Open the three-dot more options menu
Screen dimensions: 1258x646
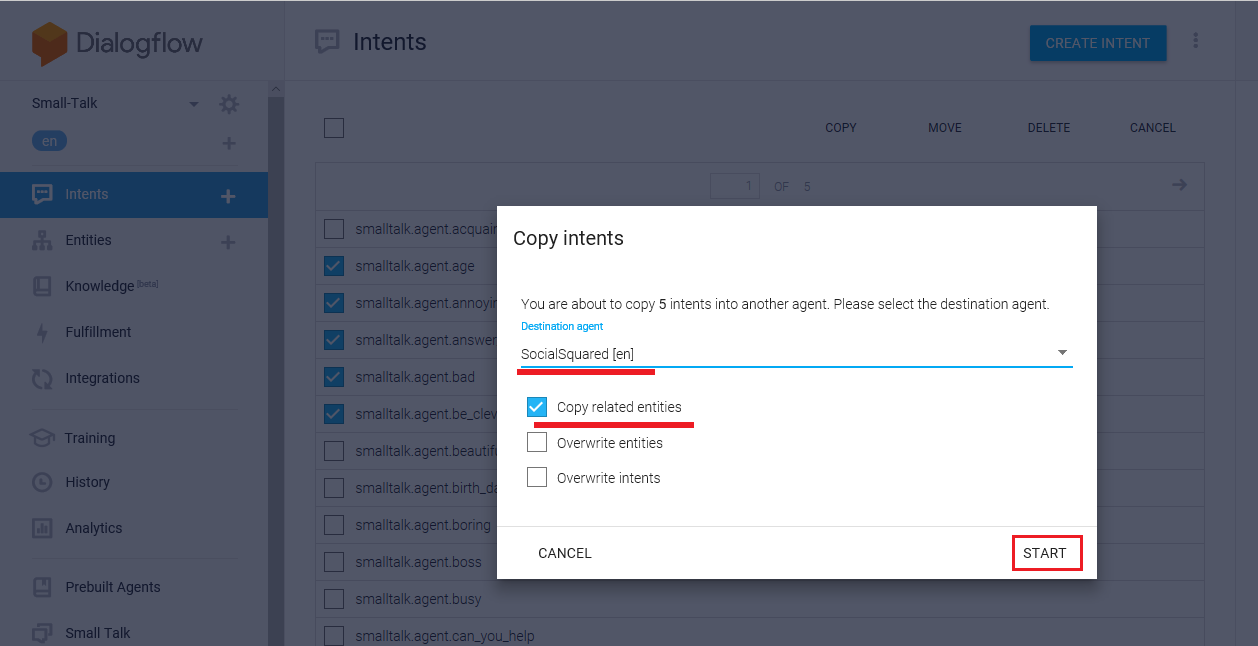(1196, 41)
